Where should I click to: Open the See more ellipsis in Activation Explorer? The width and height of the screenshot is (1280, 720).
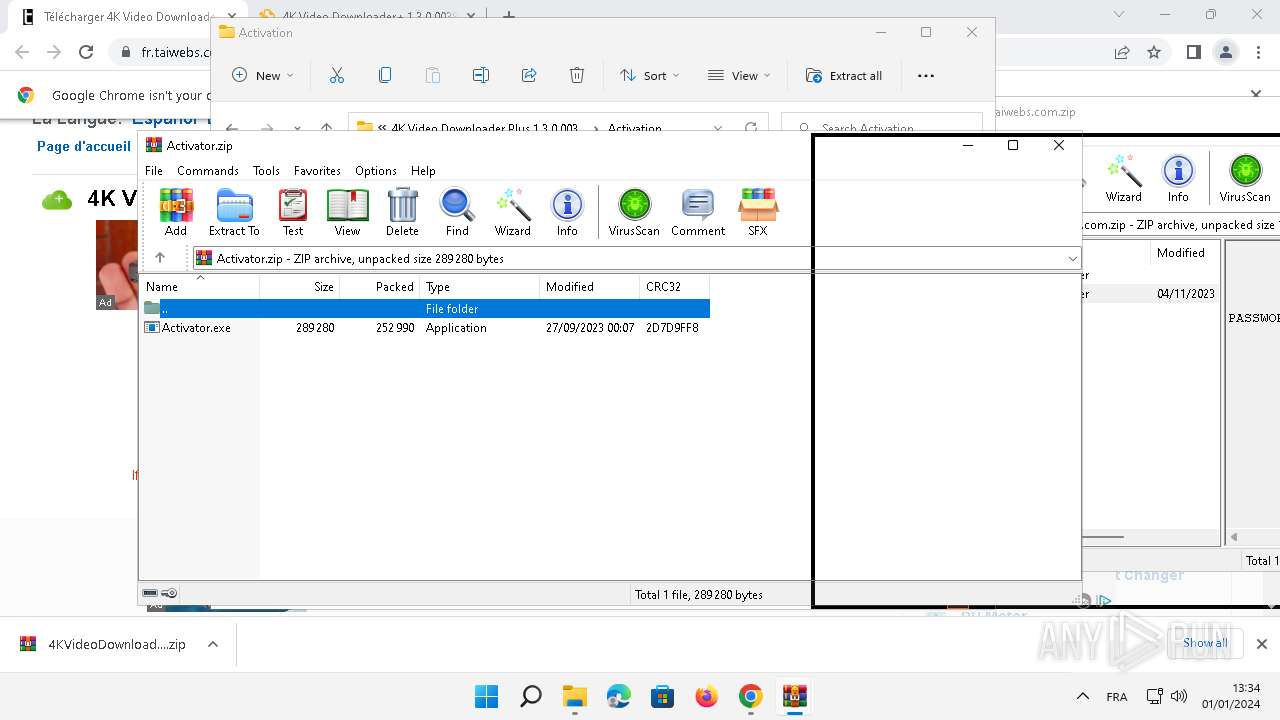[926, 75]
